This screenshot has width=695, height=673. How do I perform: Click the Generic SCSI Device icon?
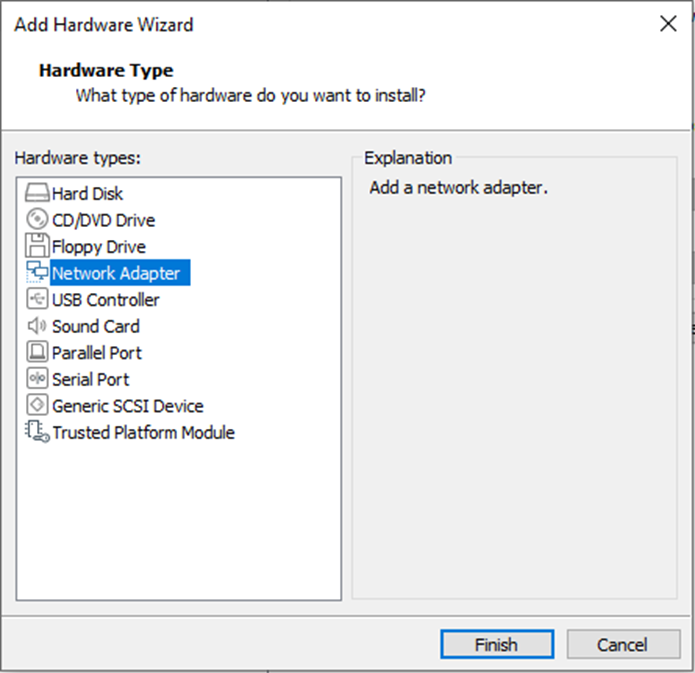(37, 405)
